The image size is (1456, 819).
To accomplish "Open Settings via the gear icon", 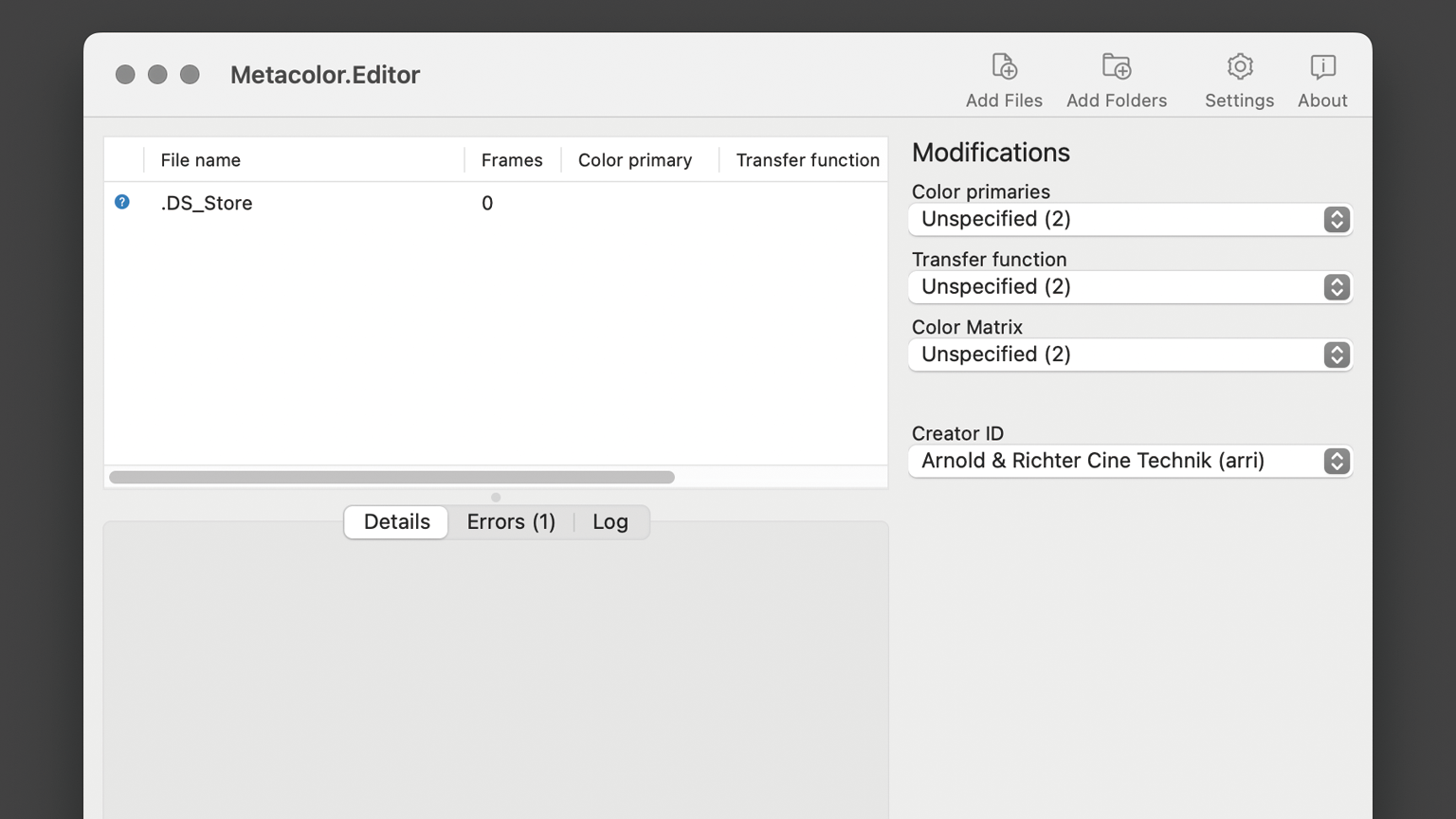I will coord(1239,67).
